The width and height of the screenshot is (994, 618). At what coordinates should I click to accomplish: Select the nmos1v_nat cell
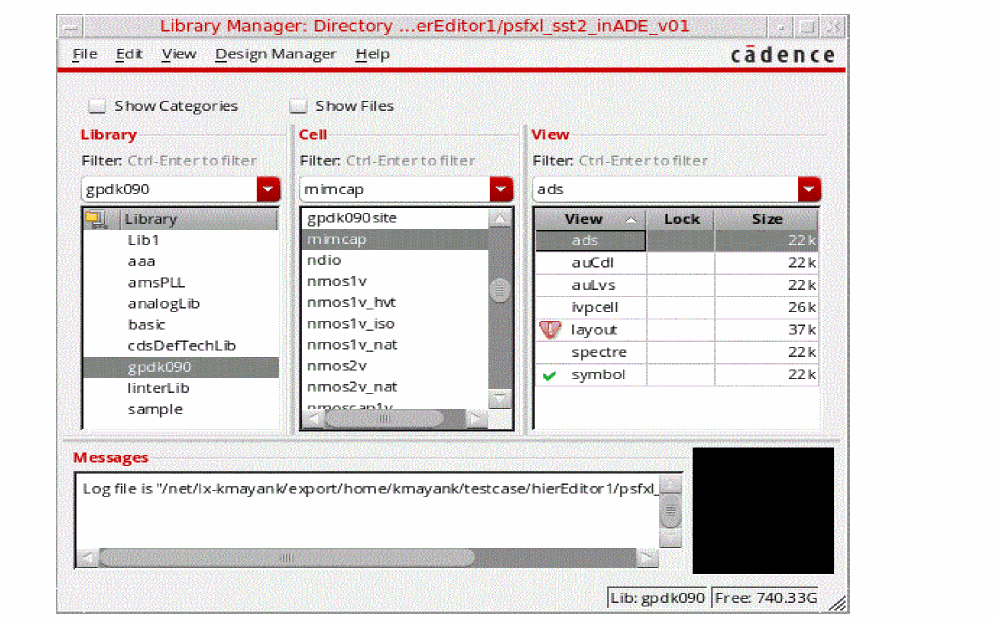[x=394, y=345]
